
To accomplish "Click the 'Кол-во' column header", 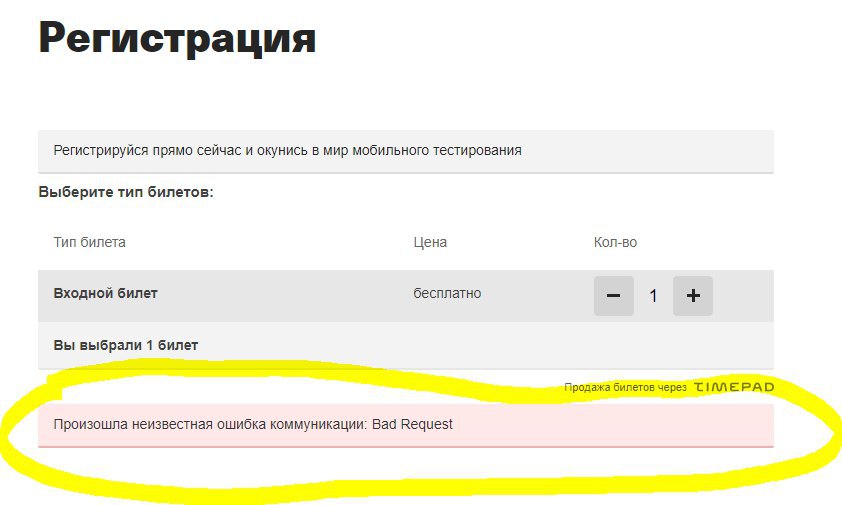I will coord(615,242).
